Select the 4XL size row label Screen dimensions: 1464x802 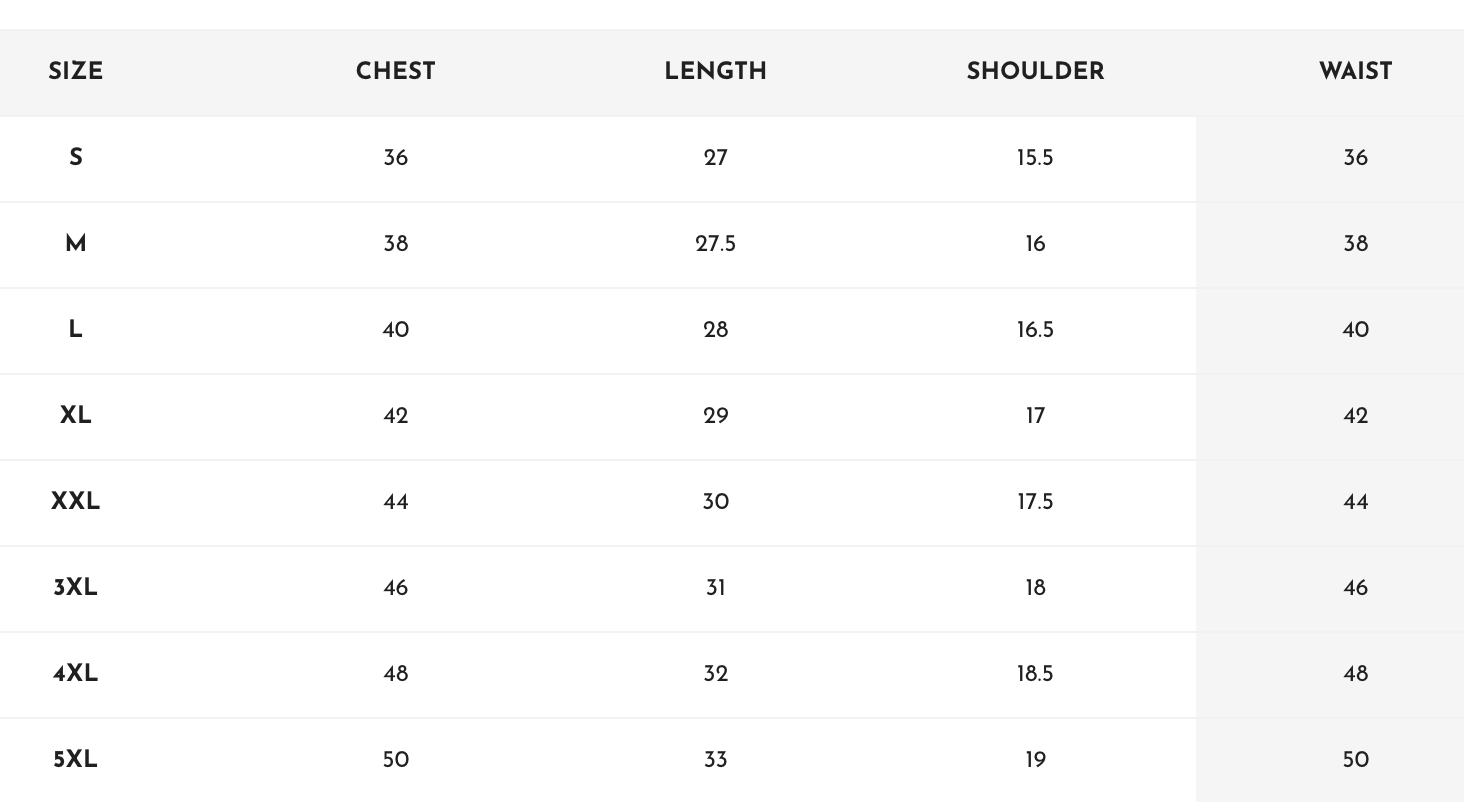coord(76,674)
